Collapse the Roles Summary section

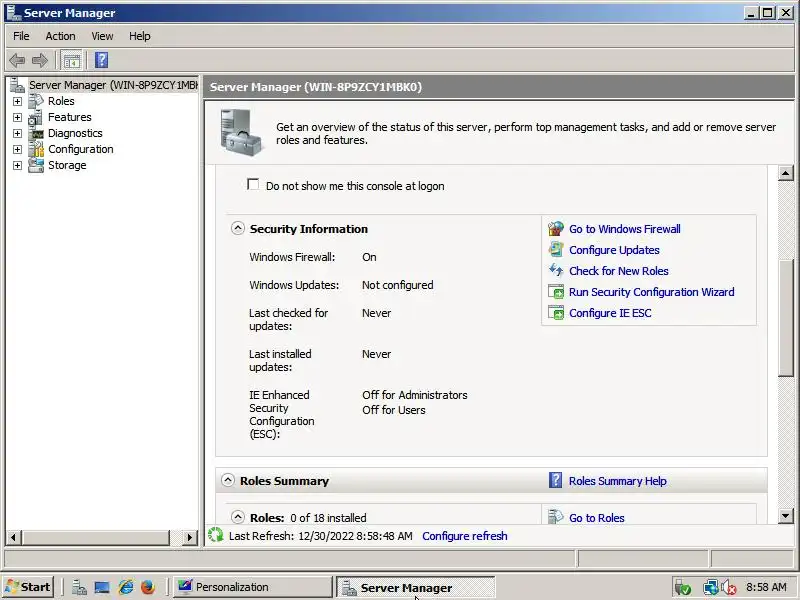[228, 480]
